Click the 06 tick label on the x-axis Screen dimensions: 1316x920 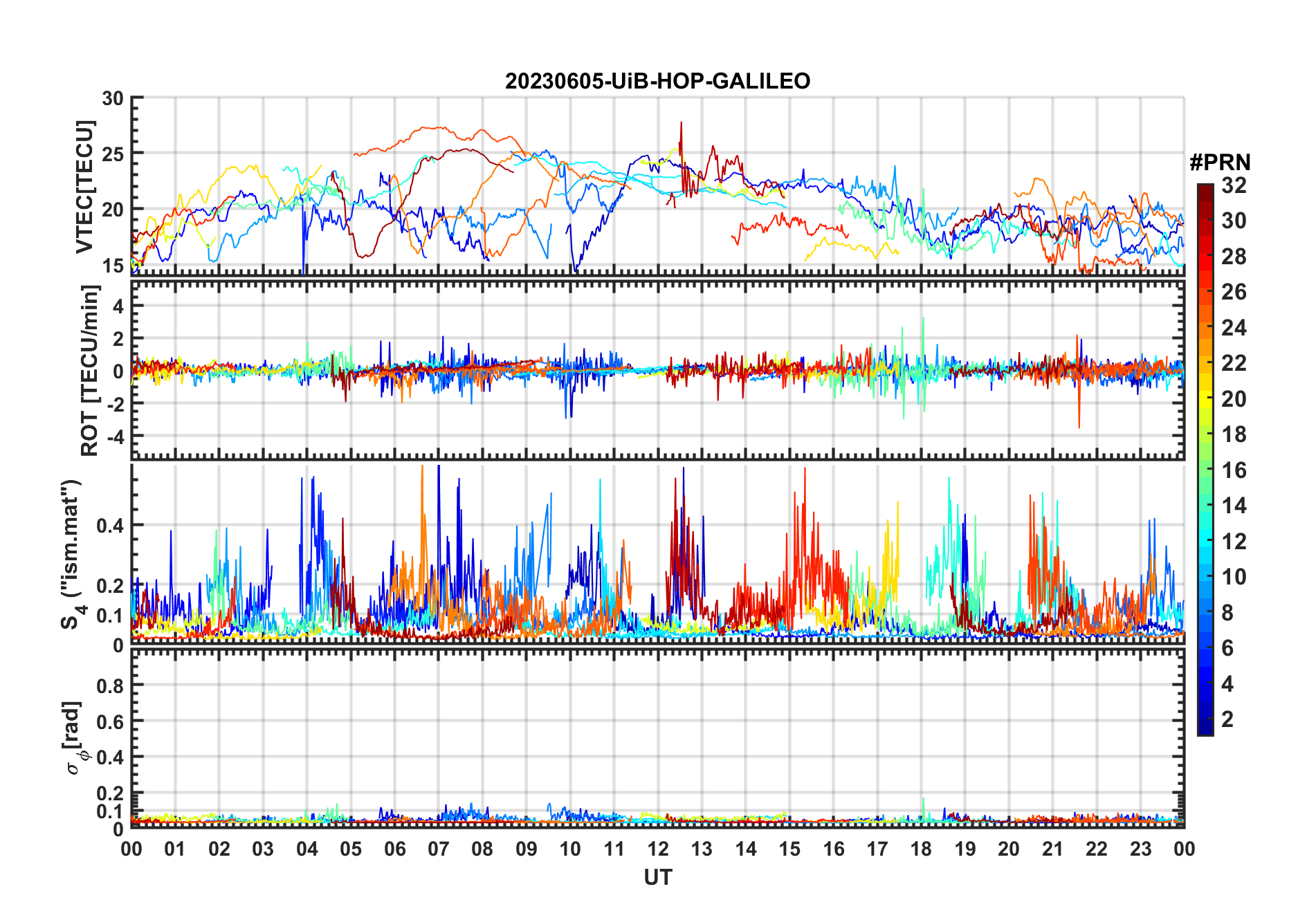point(394,849)
